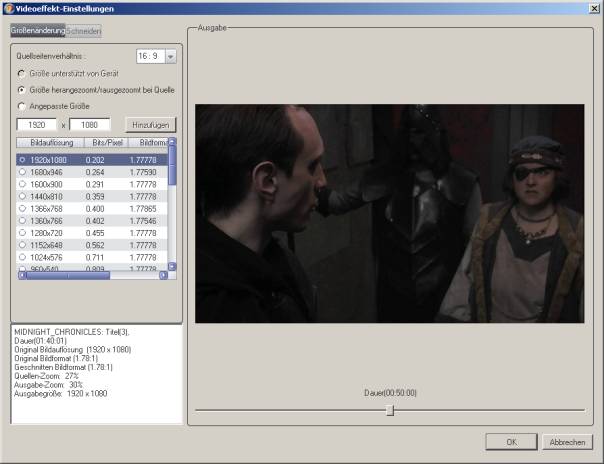Switch to the Größenänderung tab
Screen dimensions: 604x464
[38, 32]
